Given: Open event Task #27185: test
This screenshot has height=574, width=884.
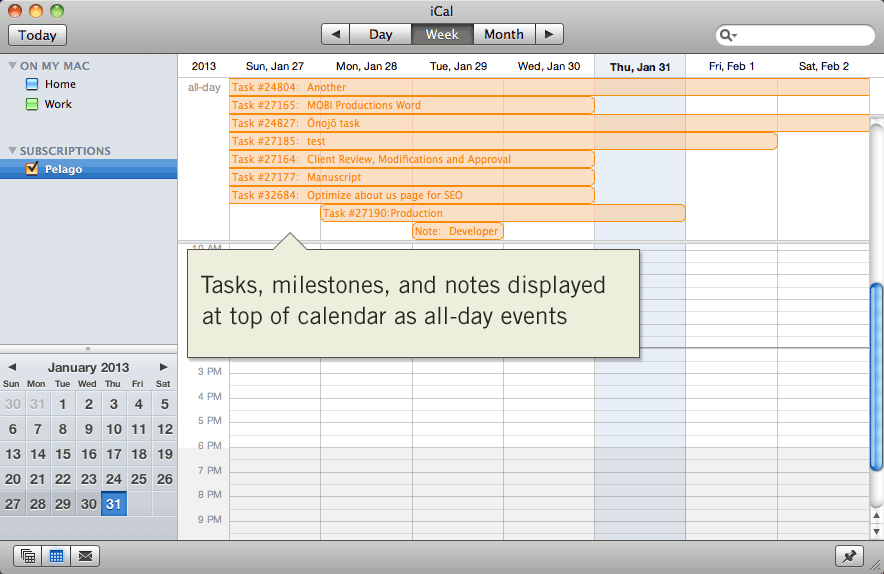Looking at the screenshot, I should pos(503,141).
